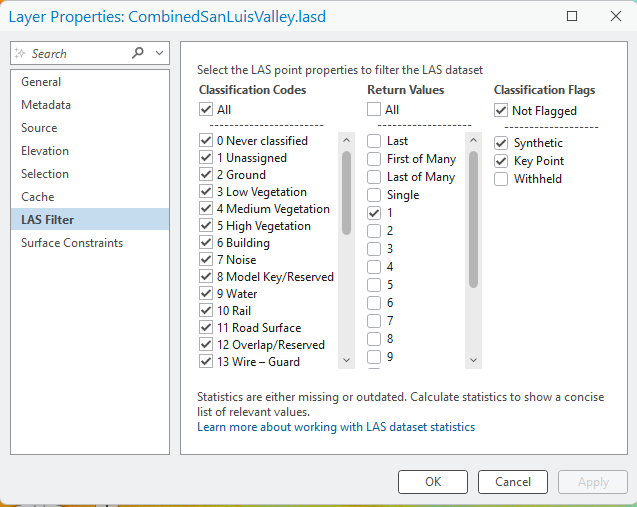Click the Return Values scrollbar thumb
Image resolution: width=637 pixels, height=507 pixels.
(x=473, y=219)
